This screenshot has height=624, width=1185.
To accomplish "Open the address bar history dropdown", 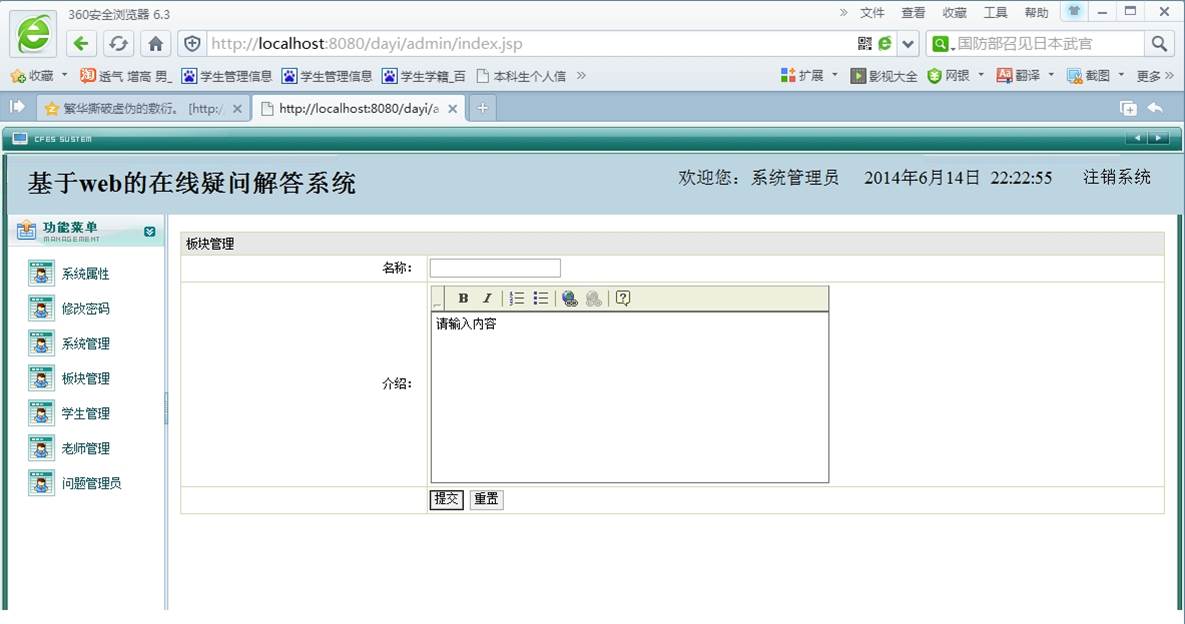I will tap(906, 44).
